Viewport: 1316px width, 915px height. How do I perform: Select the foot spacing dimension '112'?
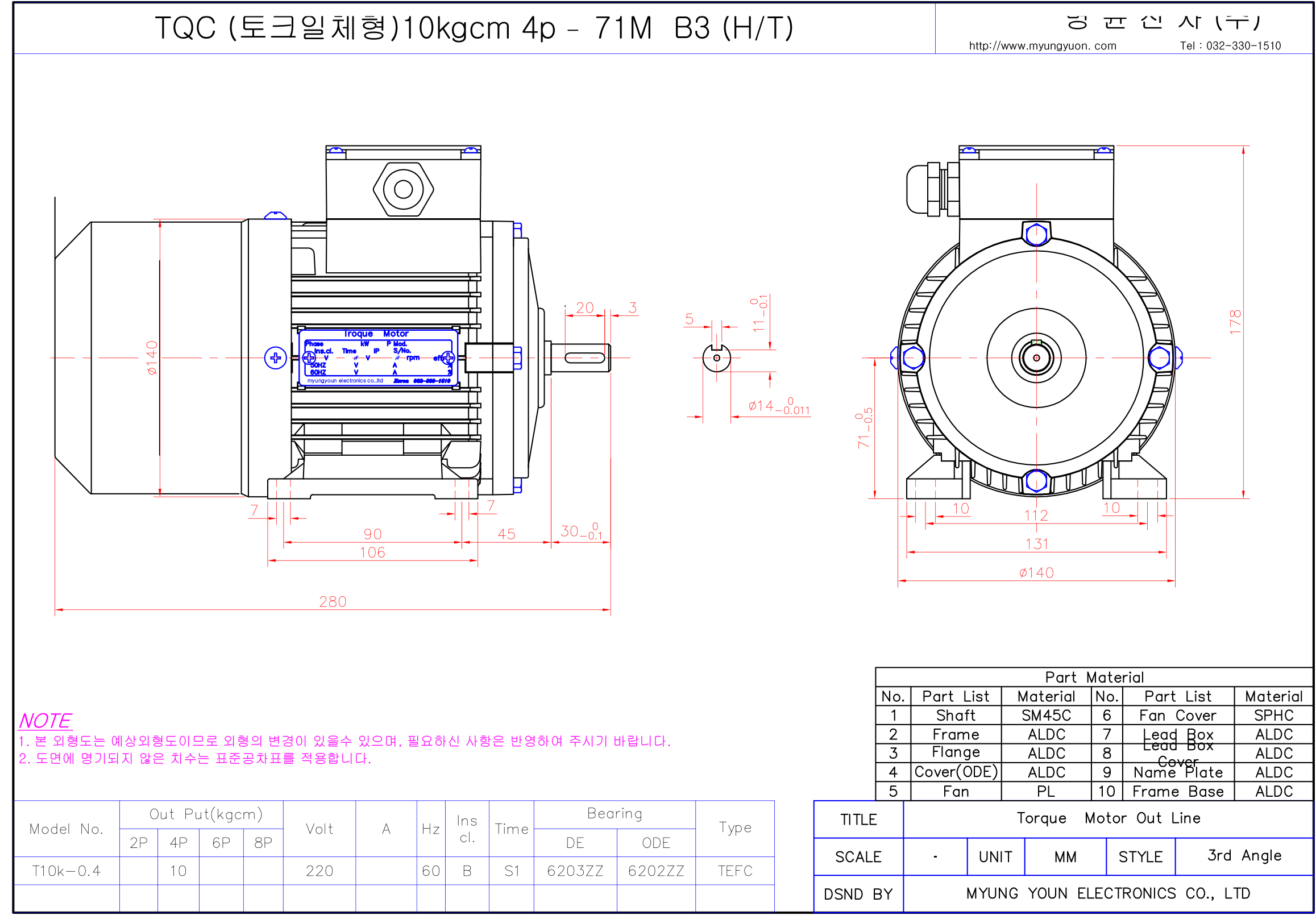click(x=1036, y=515)
